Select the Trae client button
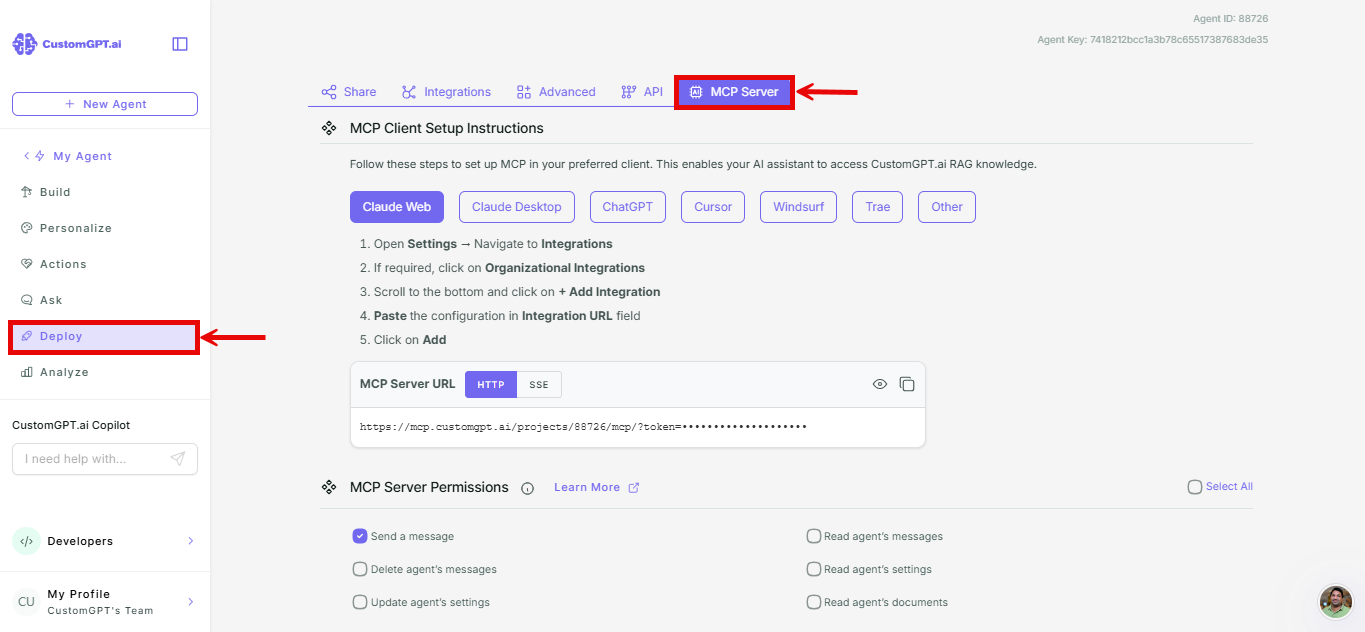The height and width of the screenshot is (632, 1365). (878, 207)
